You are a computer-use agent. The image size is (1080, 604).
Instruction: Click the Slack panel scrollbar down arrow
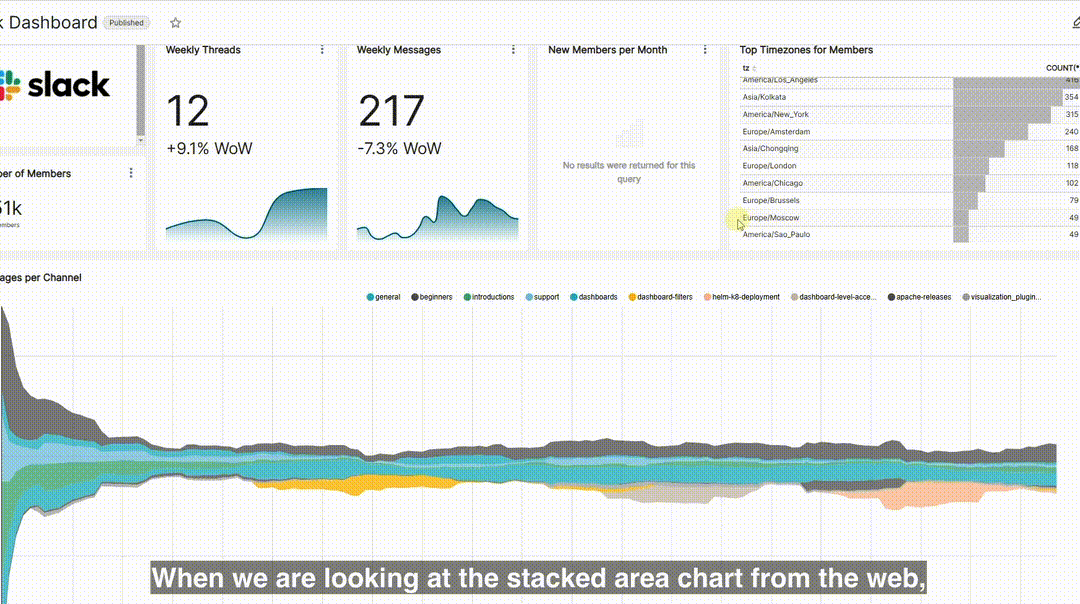pos(141,140)
